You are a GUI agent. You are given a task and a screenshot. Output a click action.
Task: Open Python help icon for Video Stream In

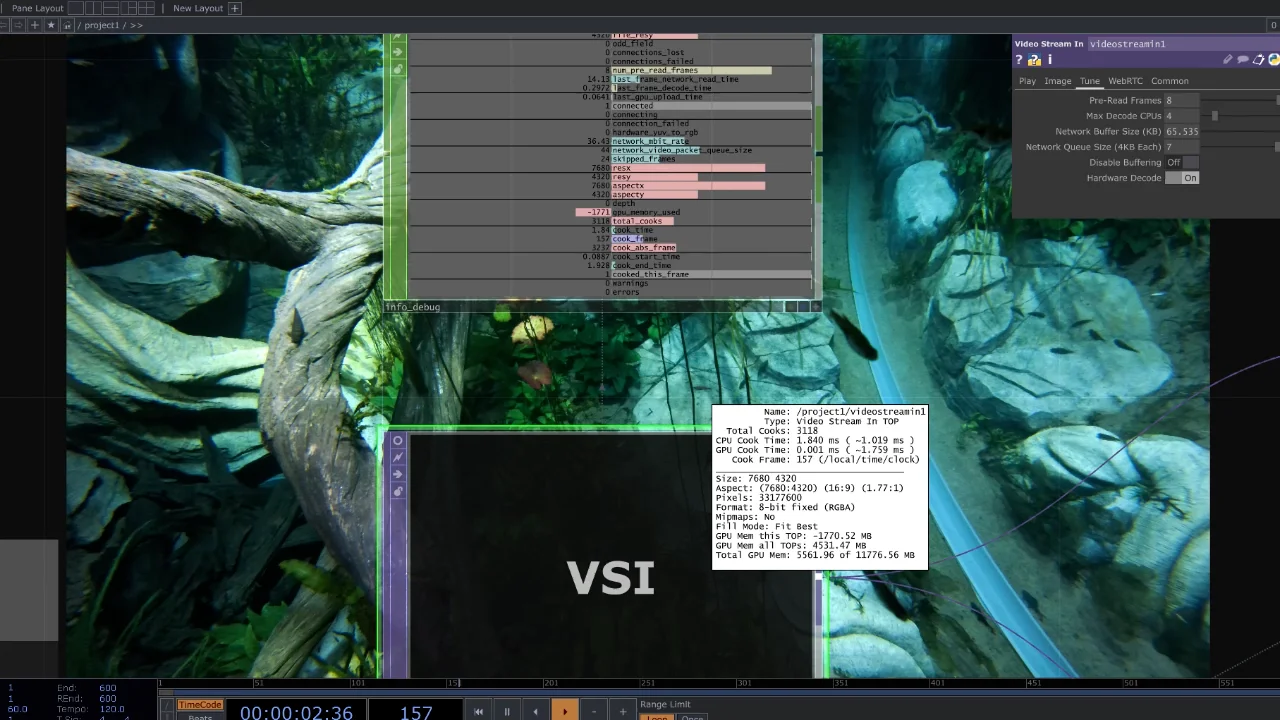[x=1034, y=60]
